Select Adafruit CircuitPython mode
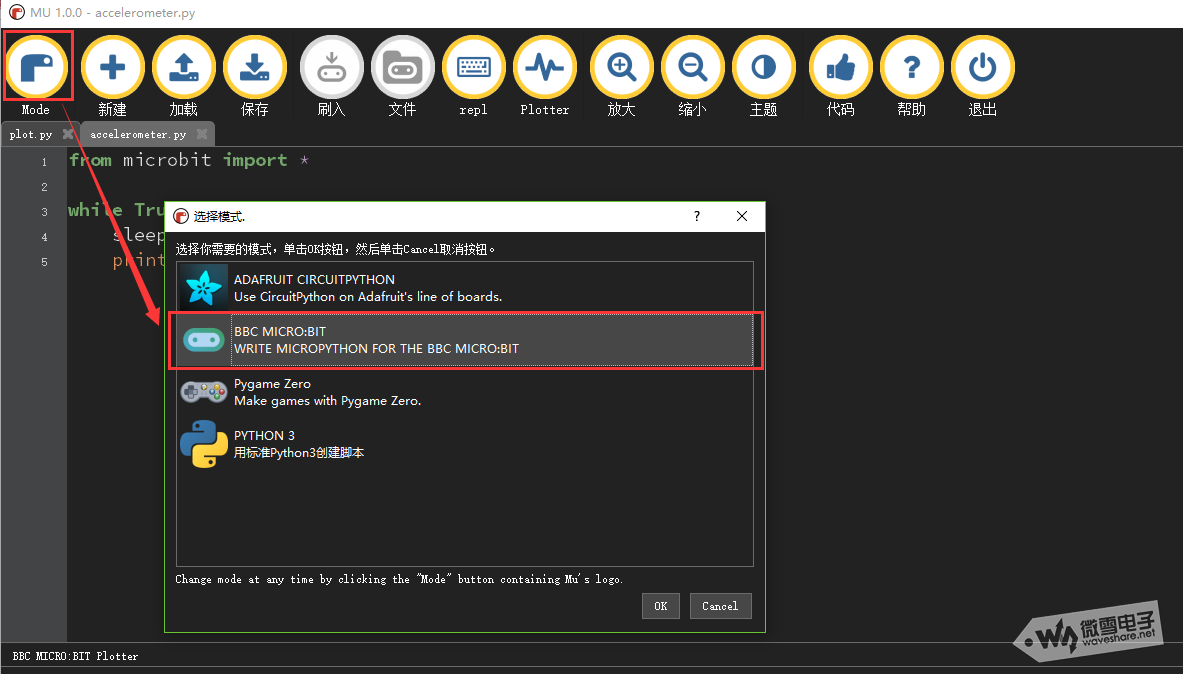Image resolution: width=1183 pixels, height=674 pixels. (464, 288)
